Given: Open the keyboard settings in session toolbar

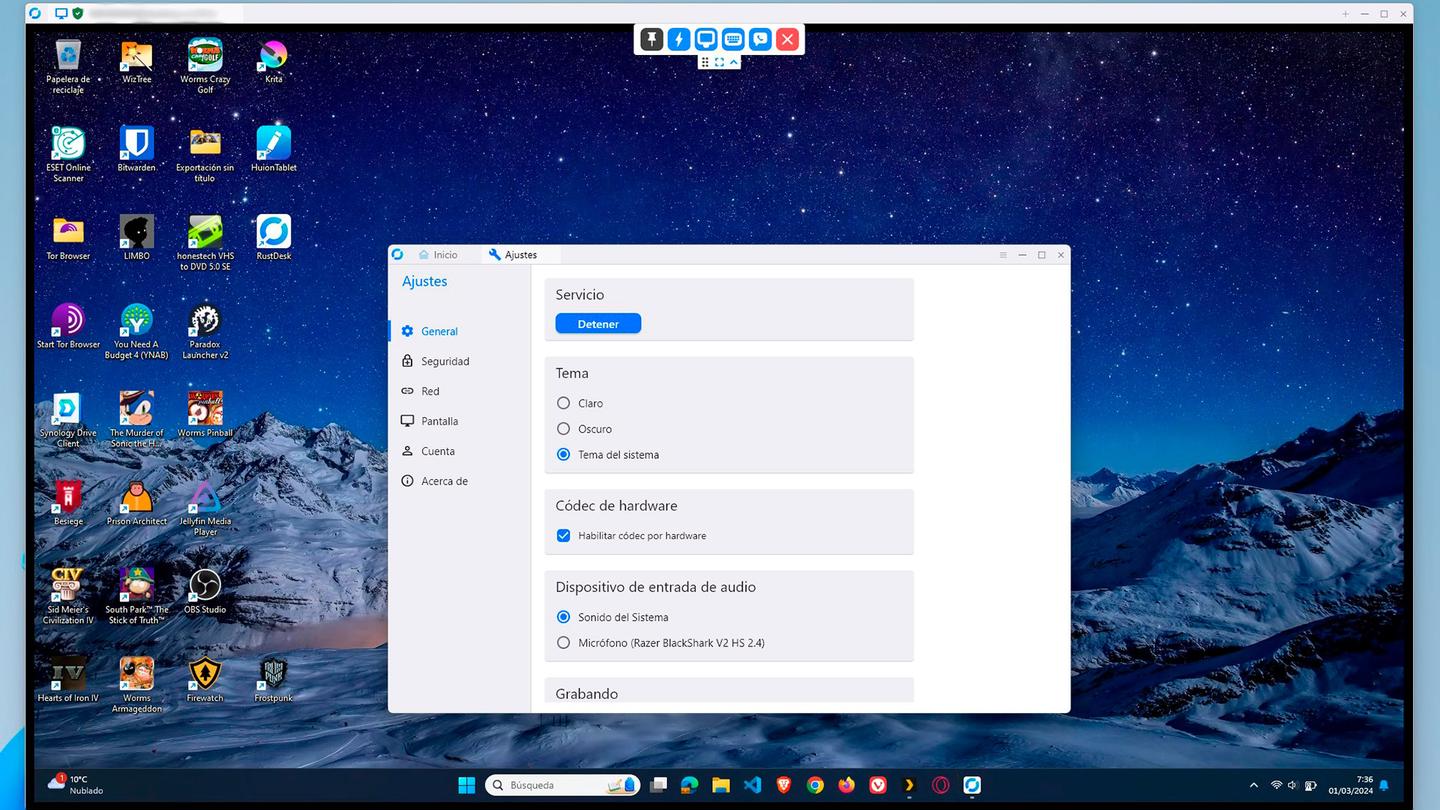Looking at the screenshot, I should tap(733, 40).
